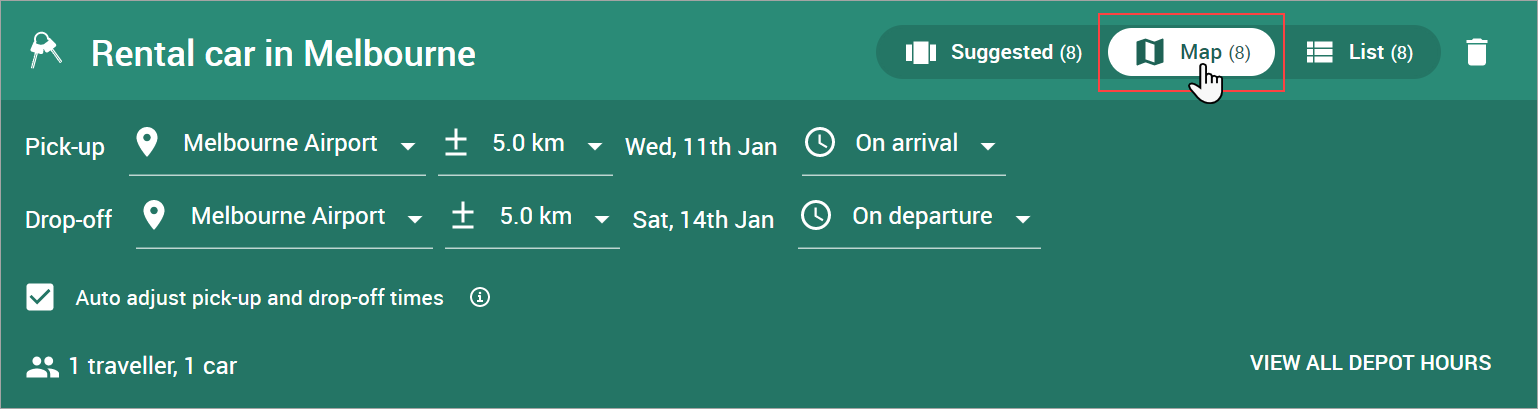Click the drop-off location pin icon
This screenshot has height=409, width=1538.
point(155,216)
